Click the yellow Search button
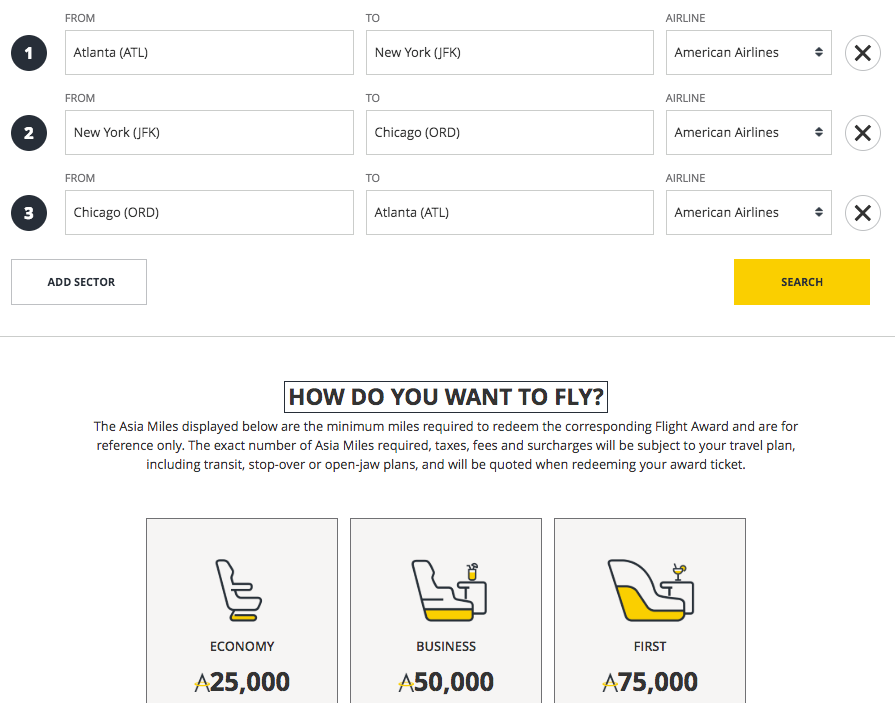 tap(801, 282)
